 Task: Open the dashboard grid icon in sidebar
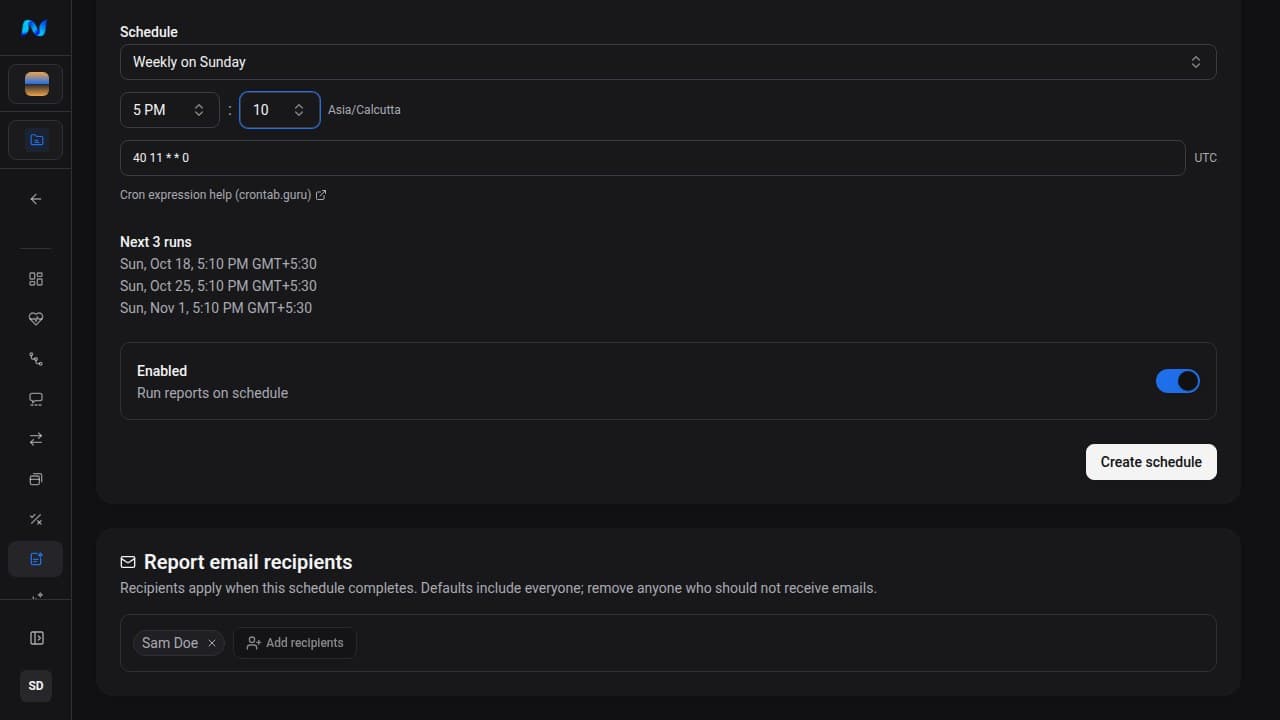[36, 279]
